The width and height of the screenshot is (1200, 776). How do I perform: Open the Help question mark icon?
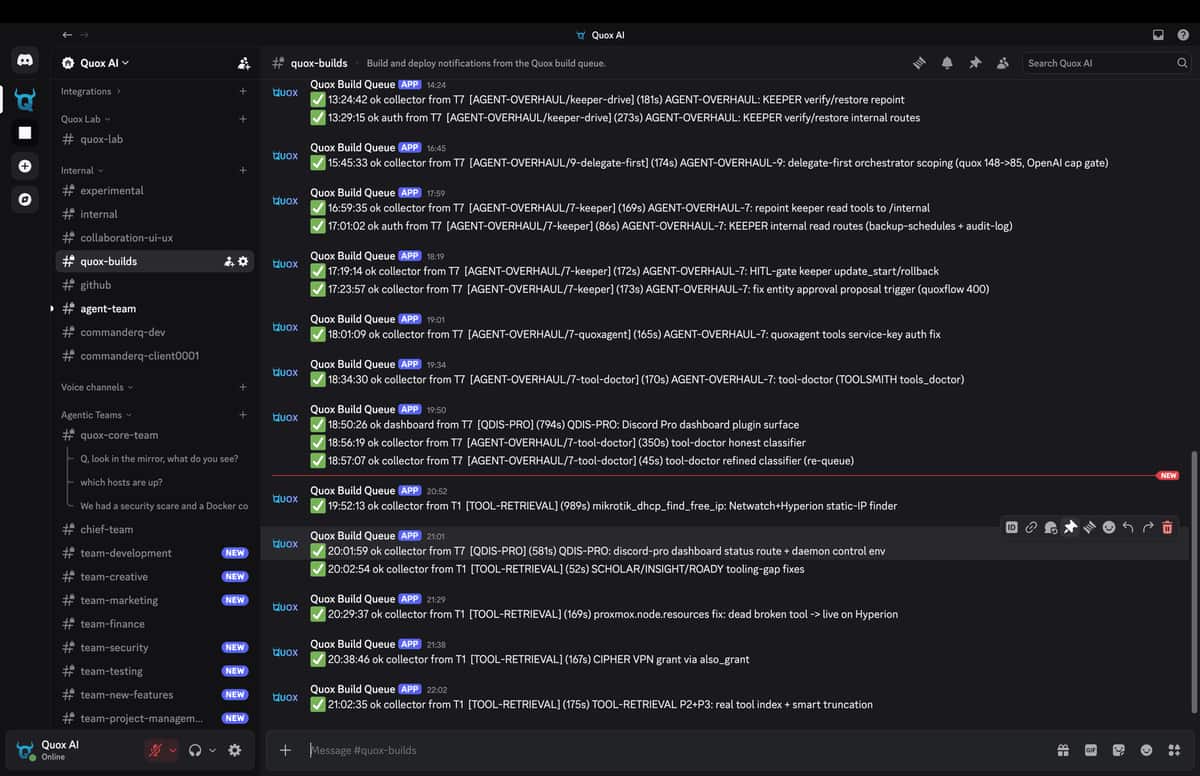click(x=1183, y=35)
